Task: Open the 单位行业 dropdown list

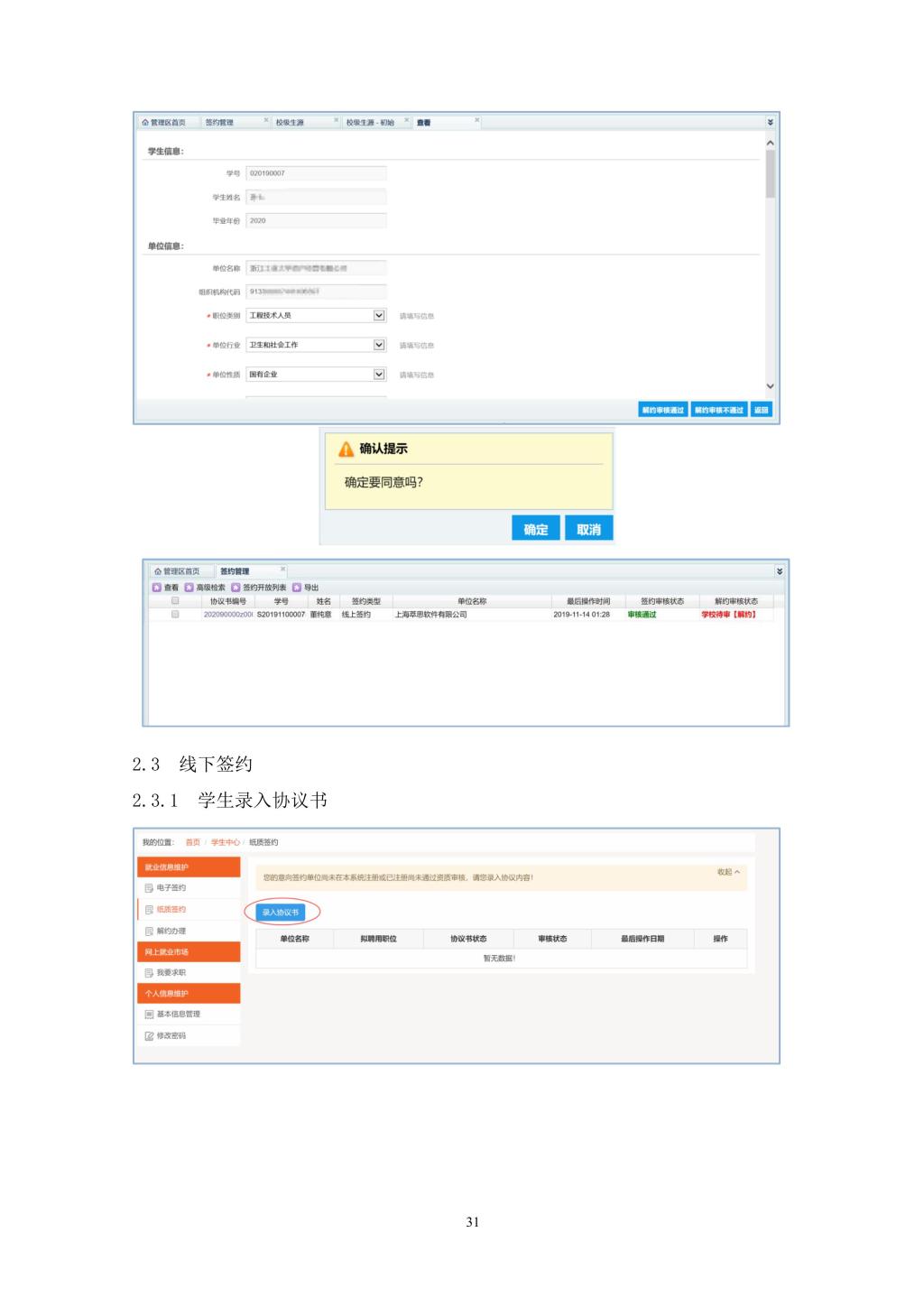Action: coord(379,345)
